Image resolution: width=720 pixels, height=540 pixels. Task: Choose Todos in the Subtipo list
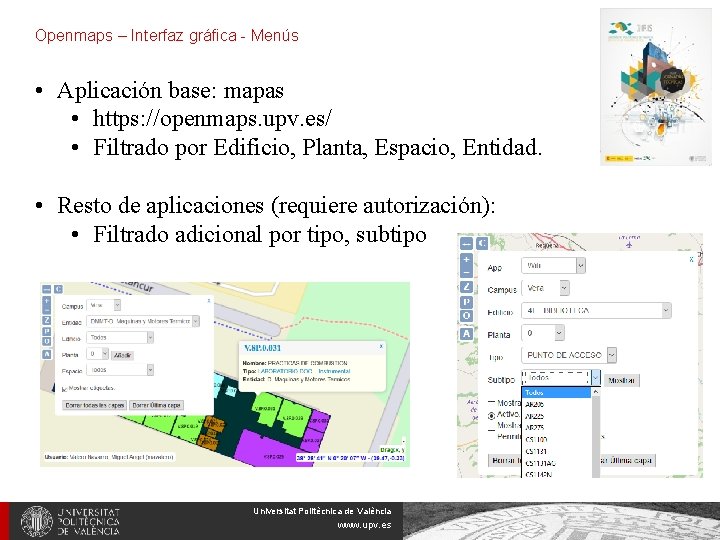click(x=557, y=393)
